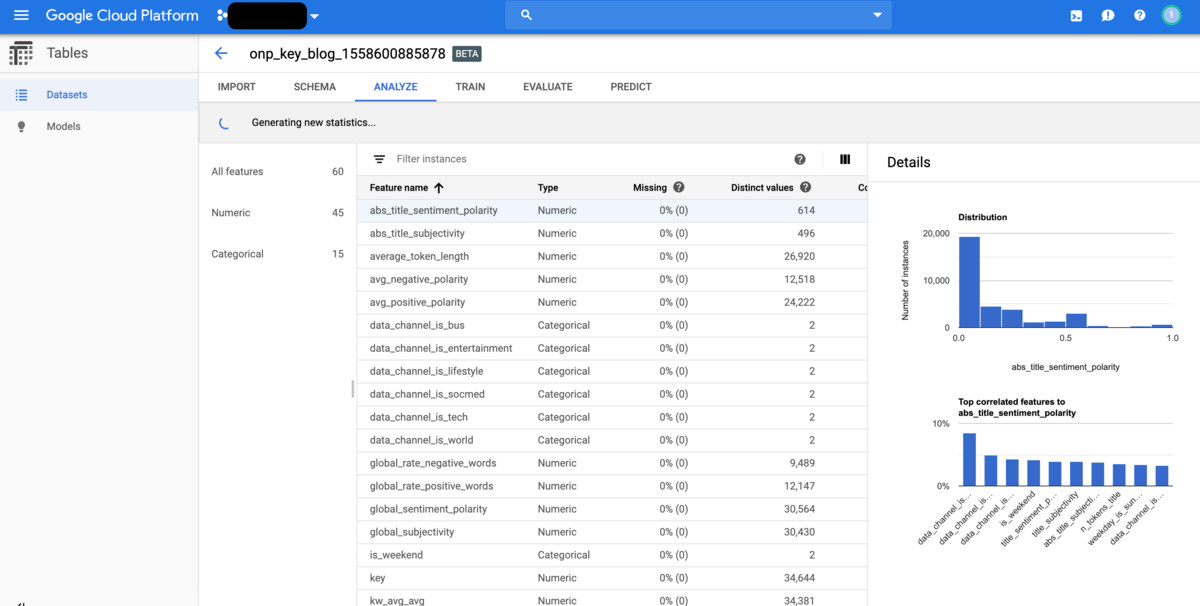Select the global_sentiment_polarity row
The height and width of the screenshot is (606, 1200).
(612, 510)
